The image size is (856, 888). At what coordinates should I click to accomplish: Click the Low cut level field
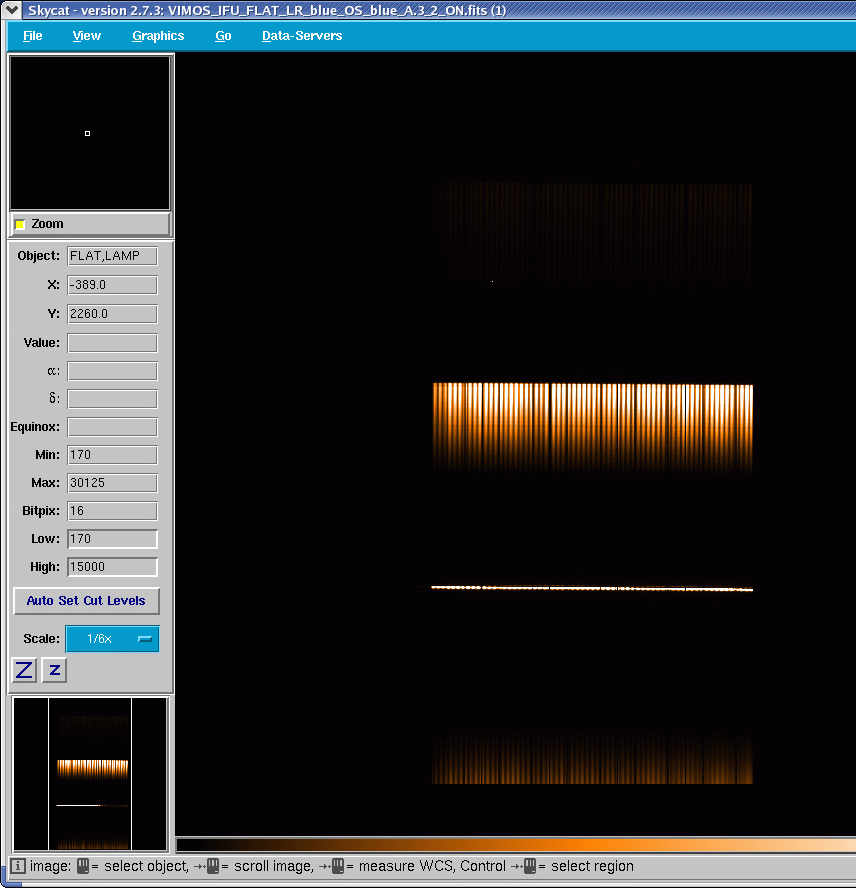point(112,539)
